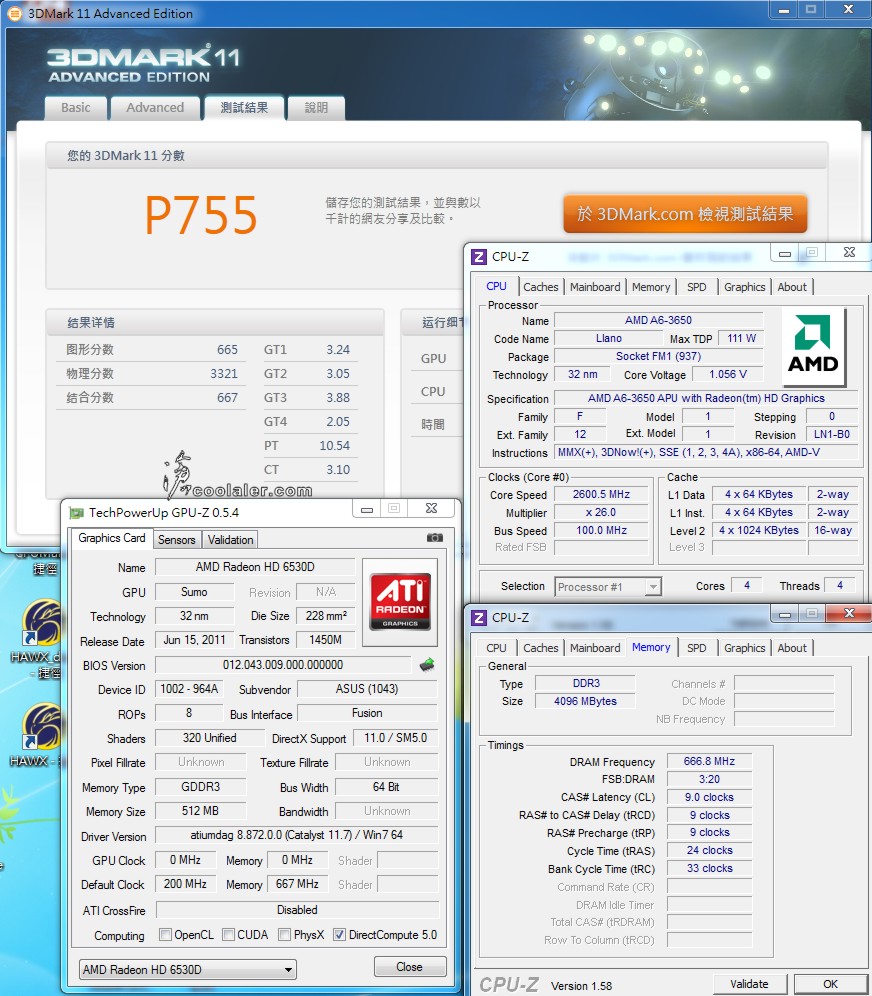Viewport: 872px width, 996px height.
Task: Click the upper CPU-Z window title icon
Action: click(x=479, y=257)
